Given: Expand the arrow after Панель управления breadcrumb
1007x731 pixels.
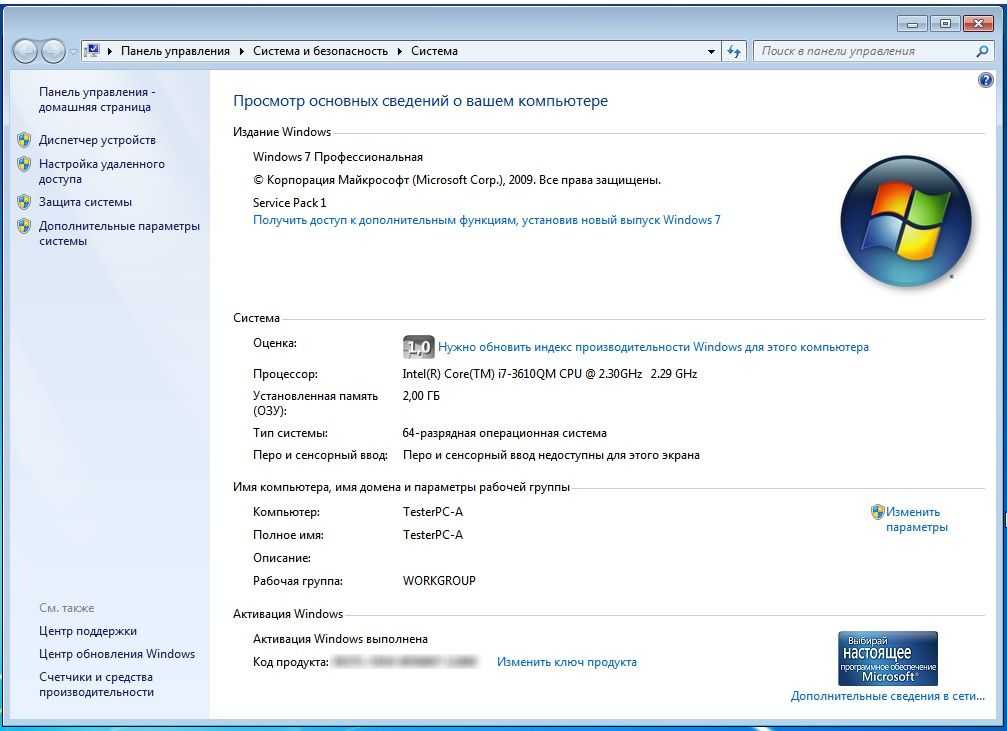Looking at the screenshot, I should click(241, 51).
